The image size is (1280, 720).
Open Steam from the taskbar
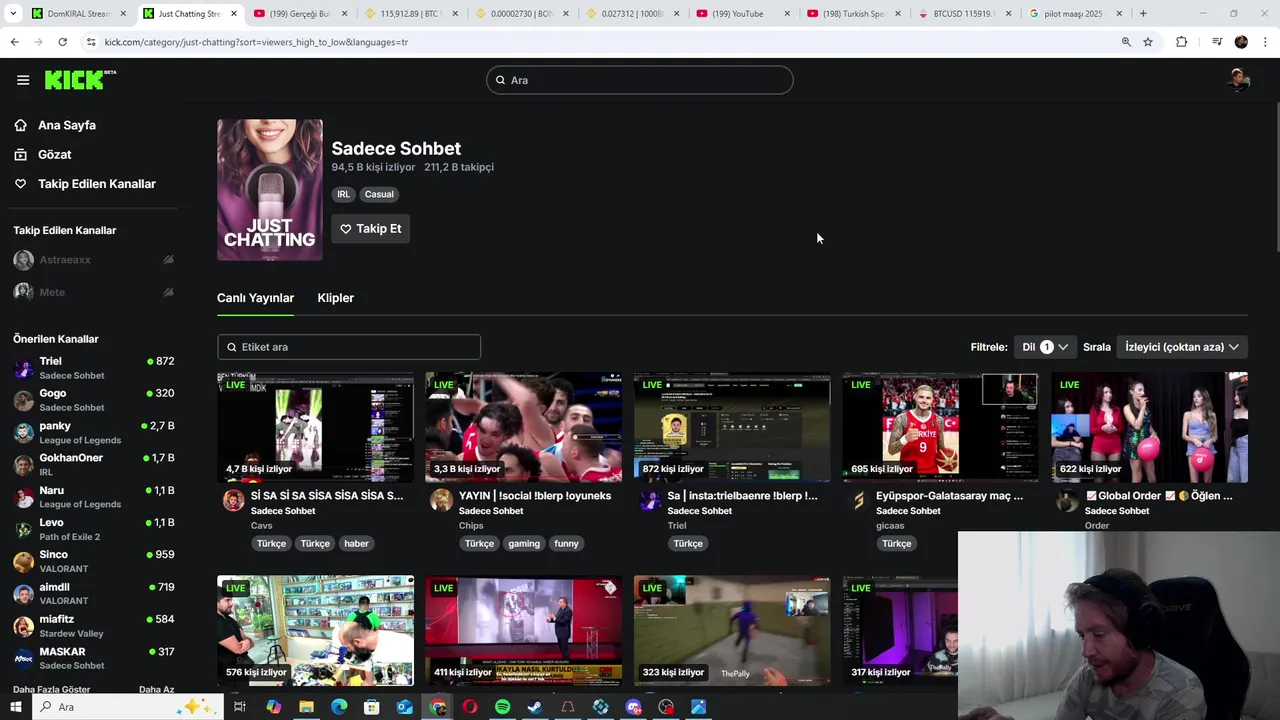point(535,707)
